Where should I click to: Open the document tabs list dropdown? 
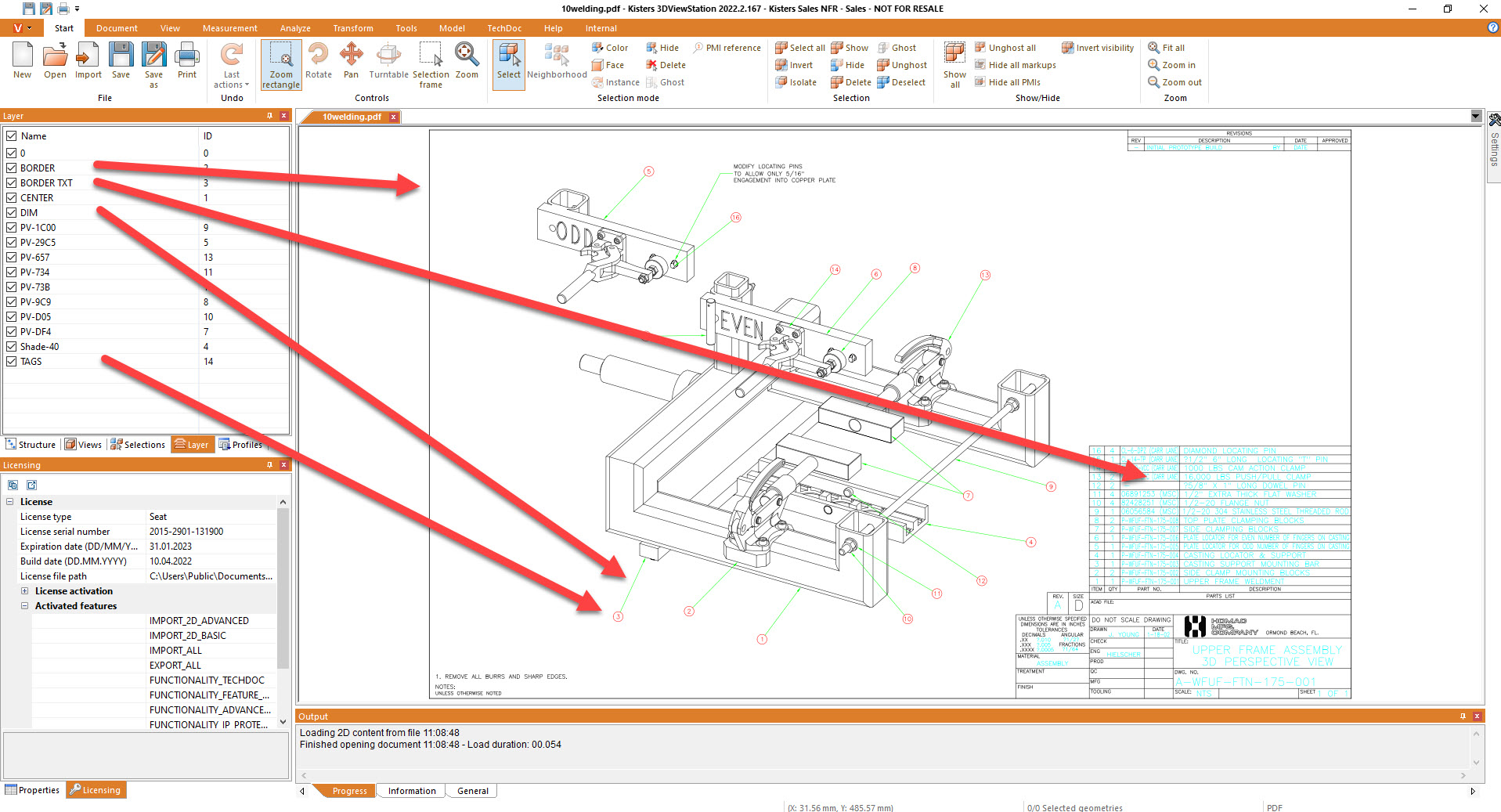pyautogui.click(x=1476, y=117)
